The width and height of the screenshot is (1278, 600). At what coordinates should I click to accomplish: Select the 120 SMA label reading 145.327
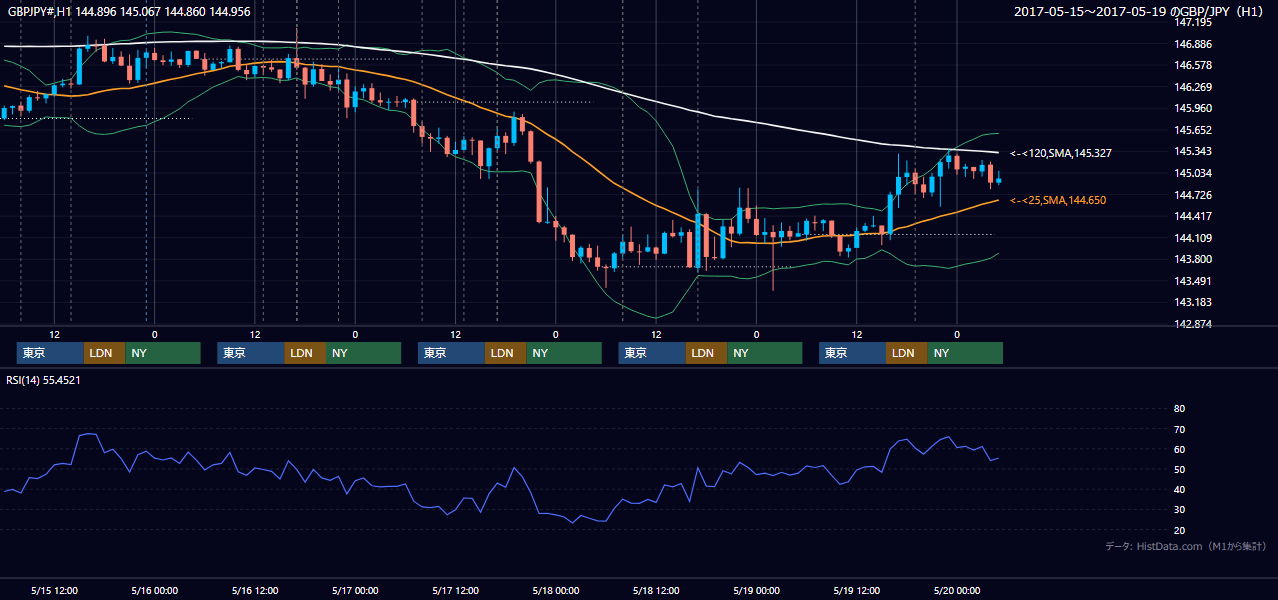point(1061,153)
